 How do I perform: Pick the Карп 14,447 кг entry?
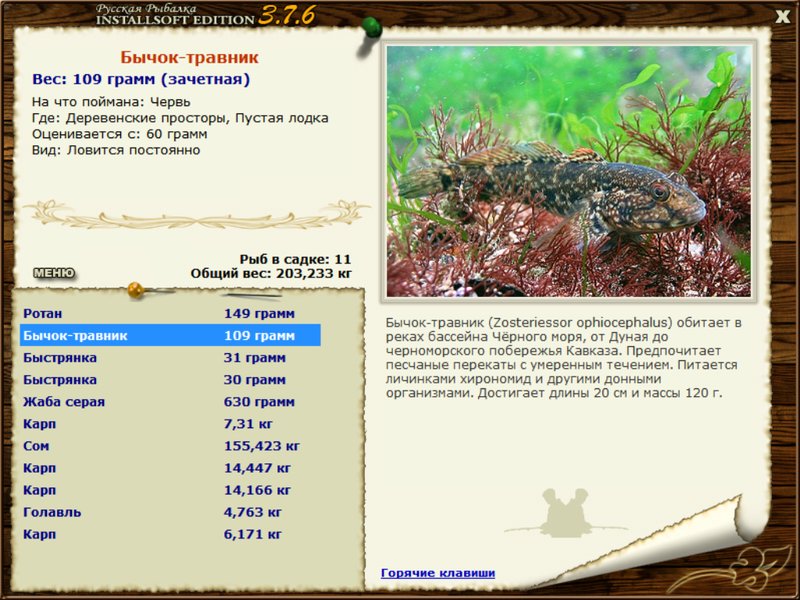click(x=170, y=468)
